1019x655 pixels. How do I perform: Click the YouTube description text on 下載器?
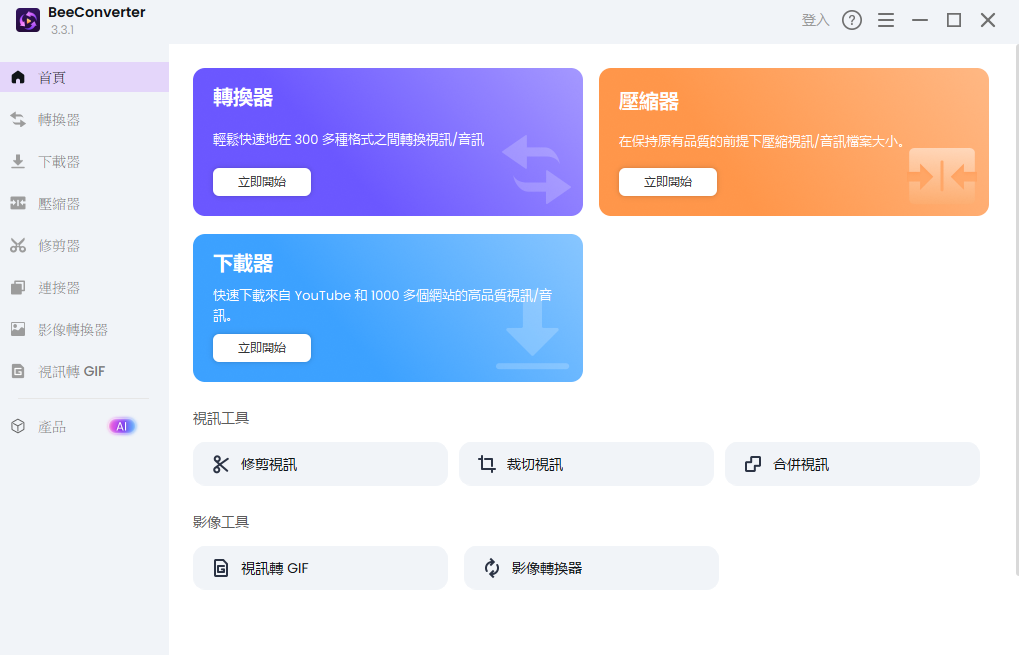[x=383, y=305]
